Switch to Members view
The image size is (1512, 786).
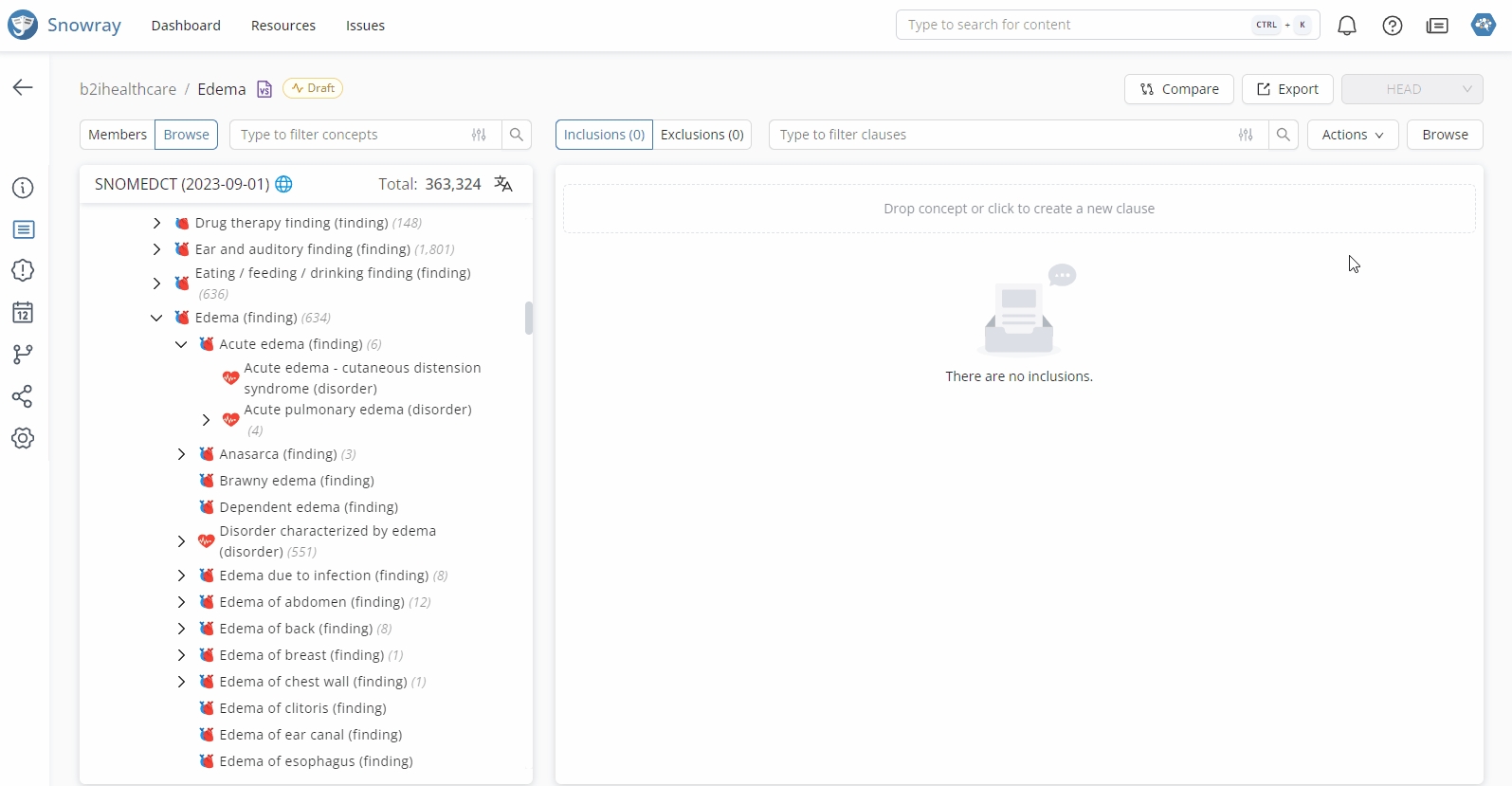(118, 135)
